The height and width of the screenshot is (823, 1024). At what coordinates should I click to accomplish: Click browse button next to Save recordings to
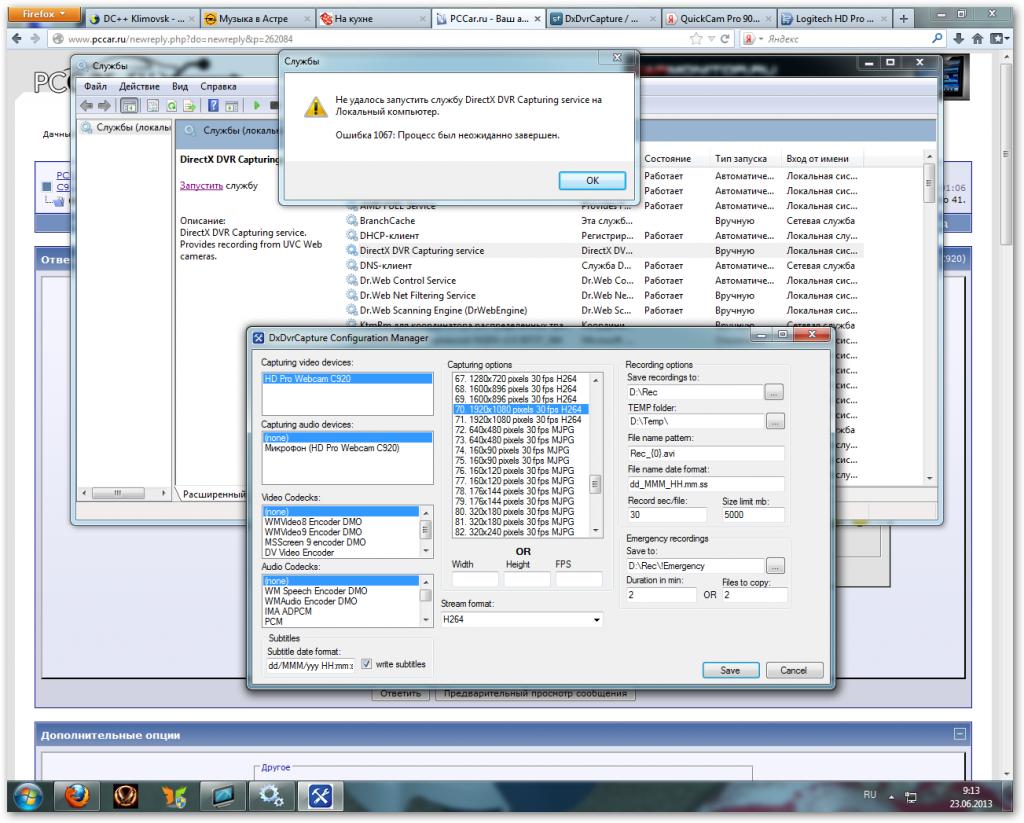pos(774,391)
